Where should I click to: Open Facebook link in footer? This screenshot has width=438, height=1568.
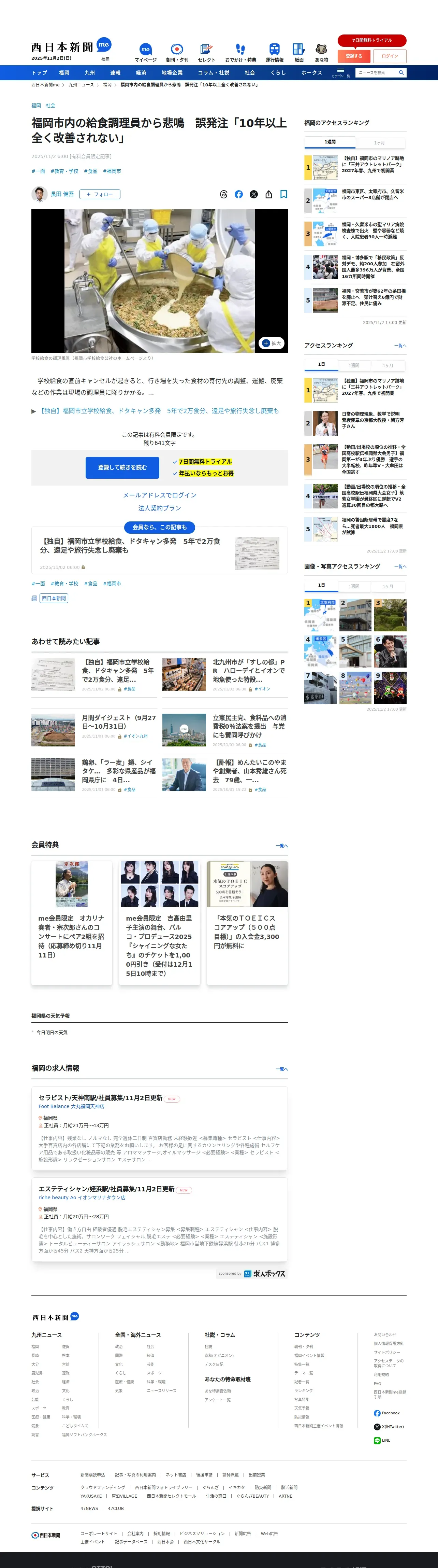click(387, 1413)
